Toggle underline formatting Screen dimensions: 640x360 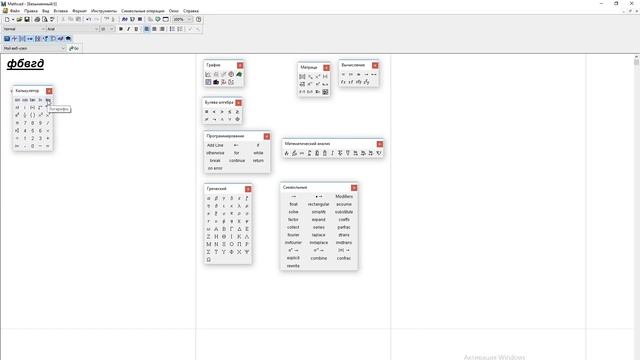(136, 29)
